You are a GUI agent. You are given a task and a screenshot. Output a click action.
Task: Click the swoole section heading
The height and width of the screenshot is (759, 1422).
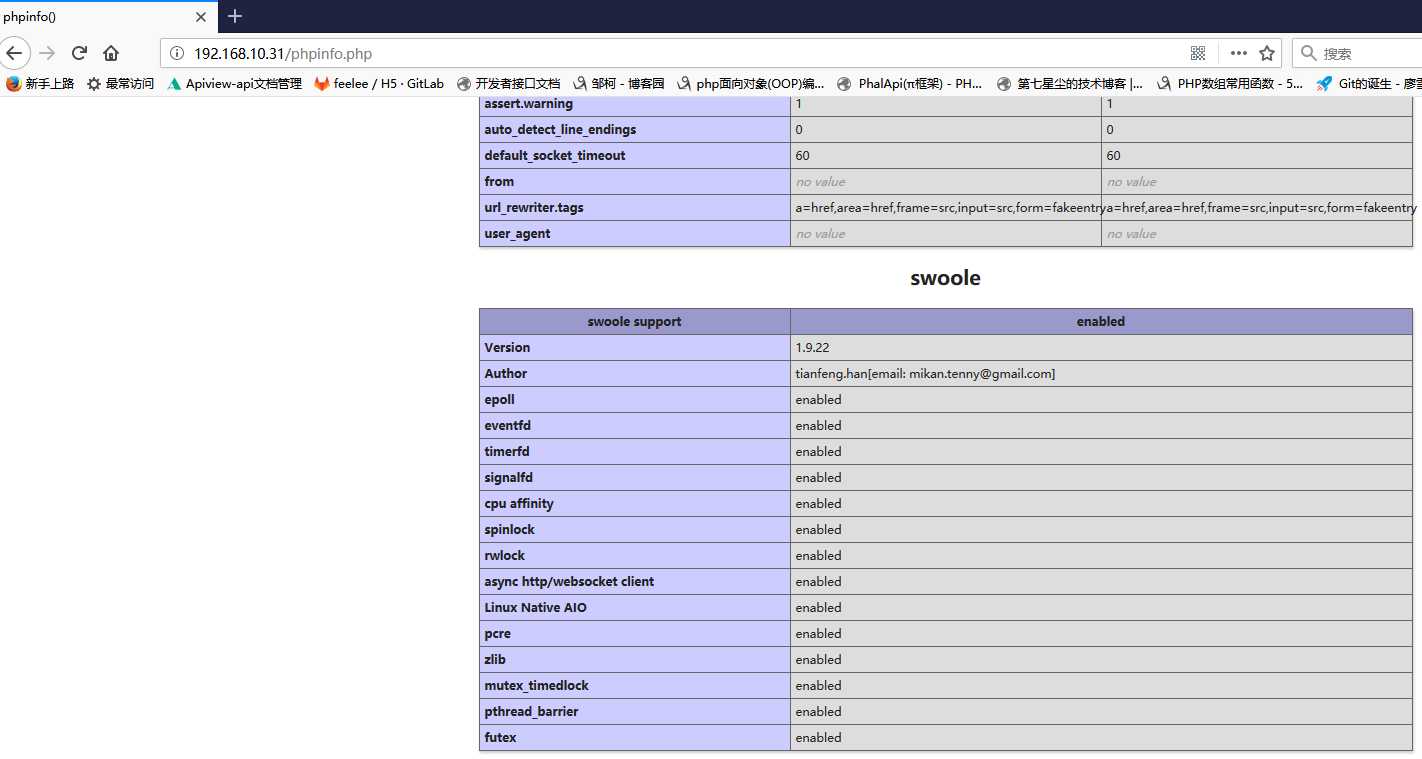[945, 278]
